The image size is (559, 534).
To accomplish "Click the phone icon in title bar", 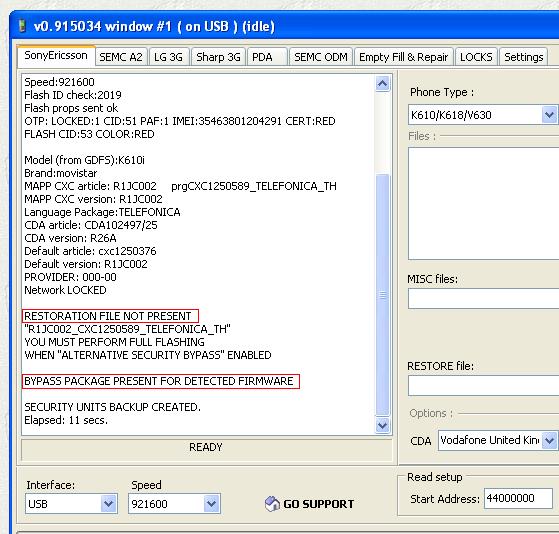I will pos(22,26).
